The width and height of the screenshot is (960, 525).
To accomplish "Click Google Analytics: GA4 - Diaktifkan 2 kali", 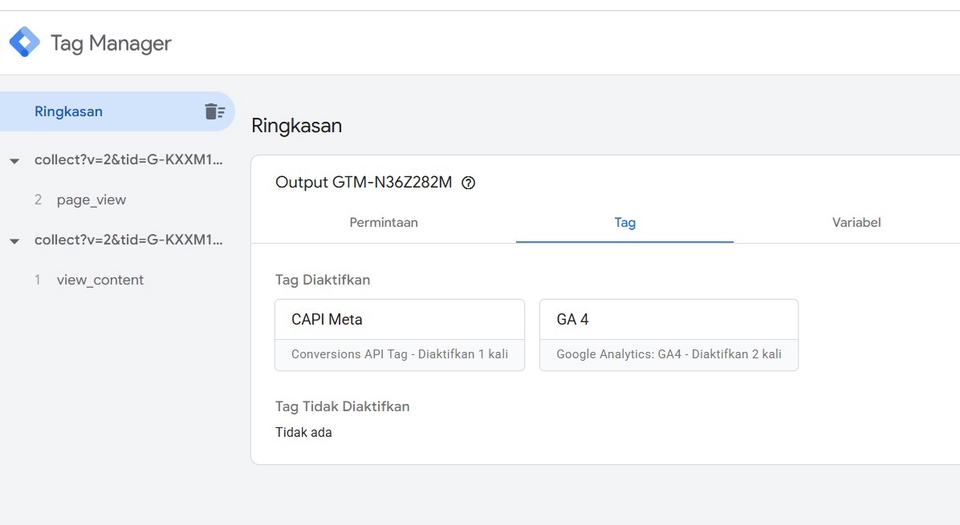I will (669, 354).
